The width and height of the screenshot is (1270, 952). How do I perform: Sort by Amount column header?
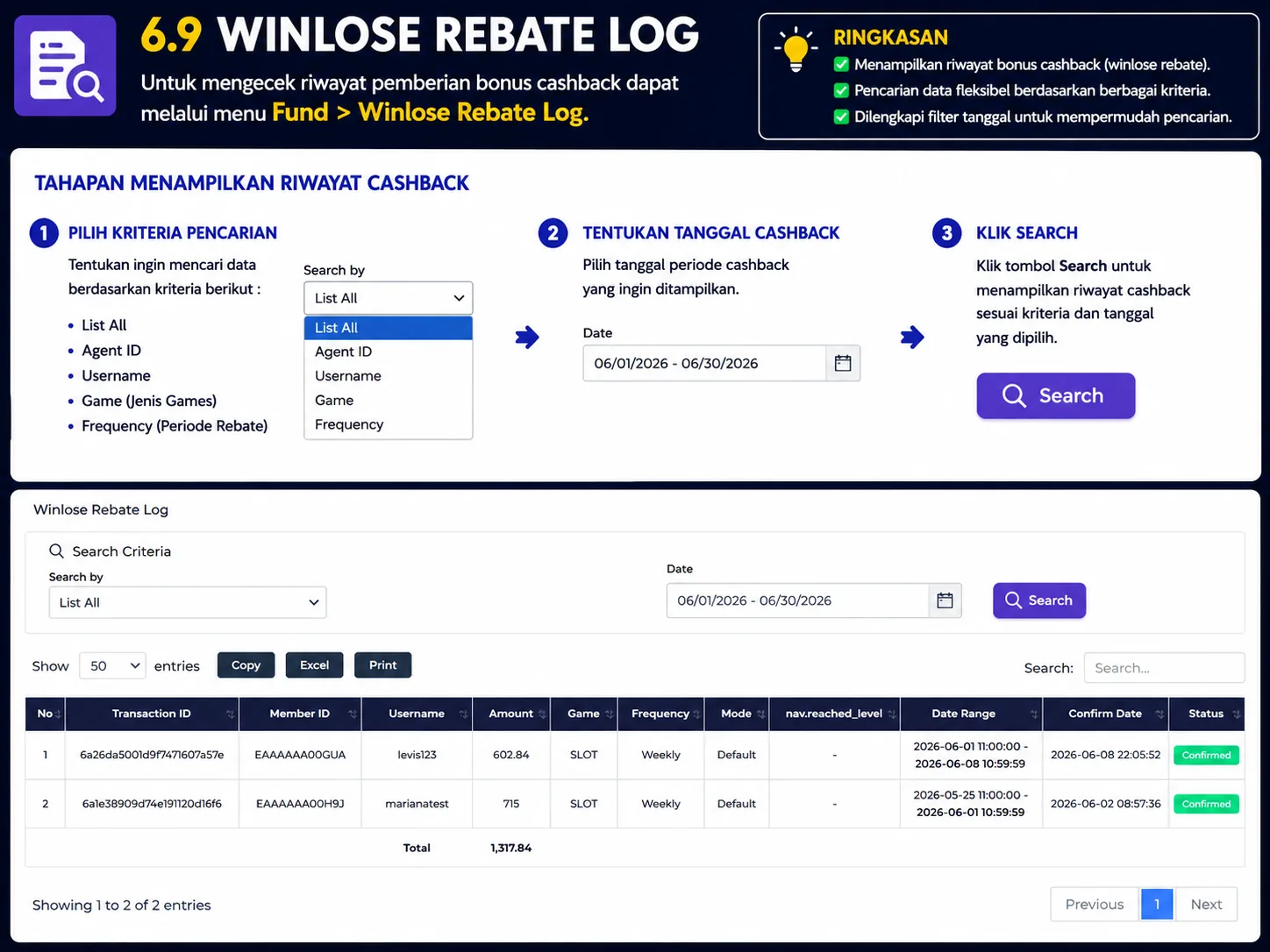pos(511,714)
